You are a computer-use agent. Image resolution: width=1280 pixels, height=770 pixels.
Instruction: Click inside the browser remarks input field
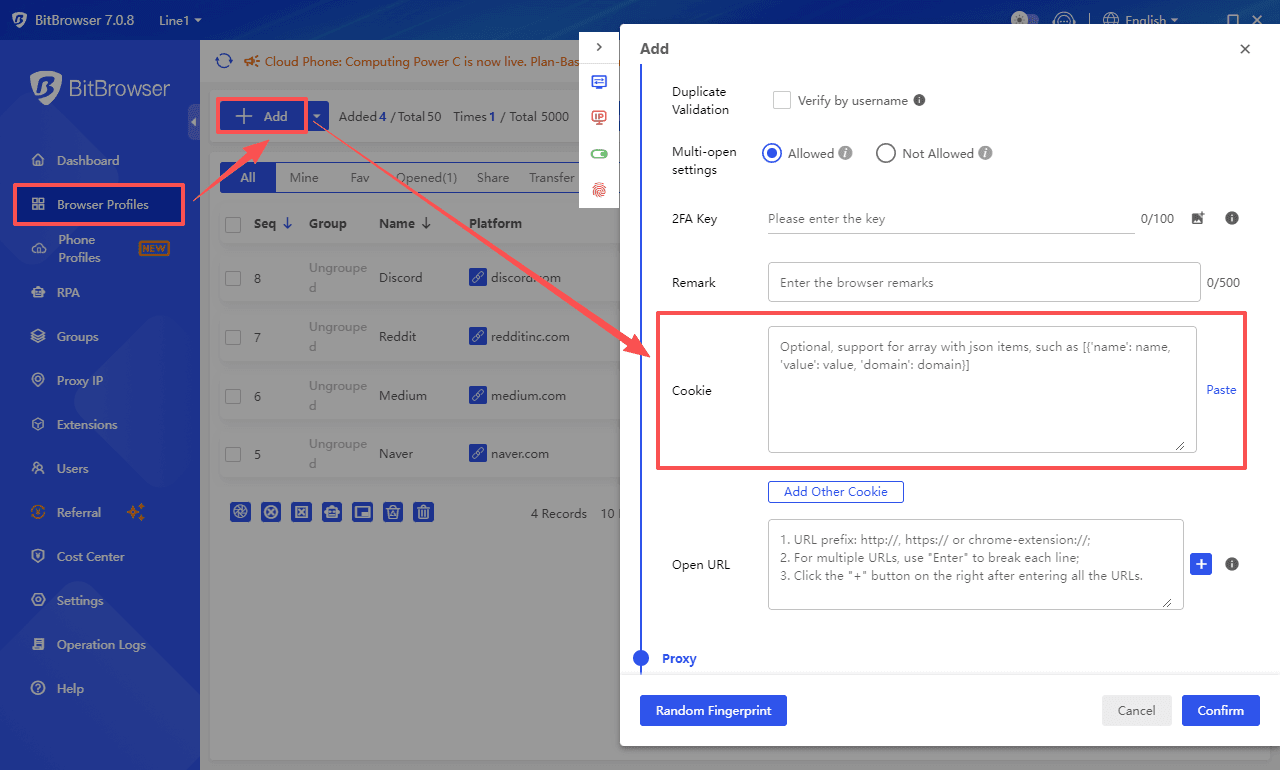(x=983, y=282)
